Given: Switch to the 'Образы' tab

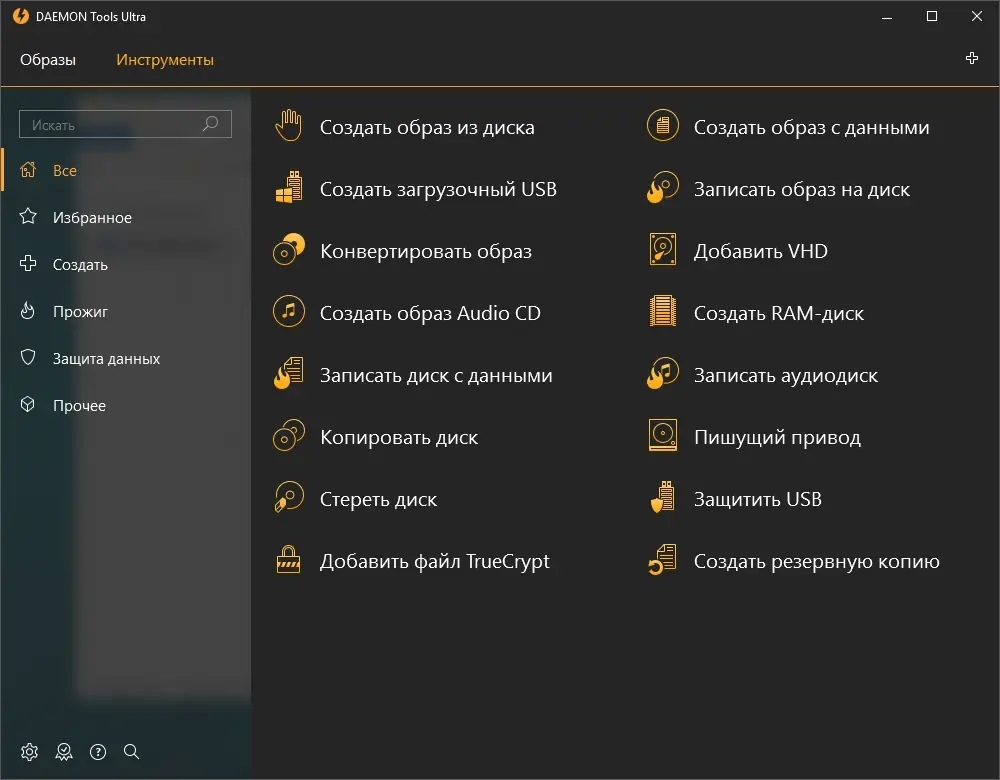Looking at the screenshot, I should pos(48,60).
